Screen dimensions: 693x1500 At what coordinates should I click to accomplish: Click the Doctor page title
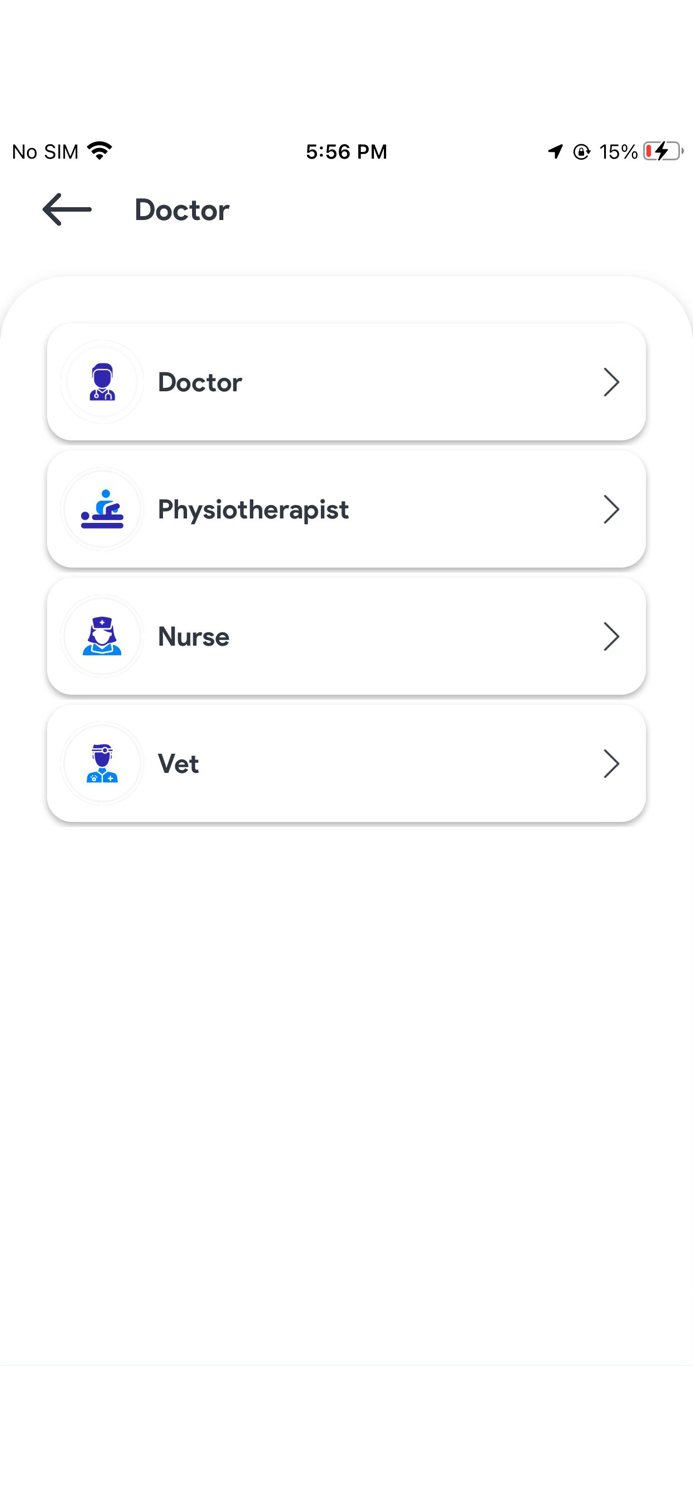(x=181, y=210)
